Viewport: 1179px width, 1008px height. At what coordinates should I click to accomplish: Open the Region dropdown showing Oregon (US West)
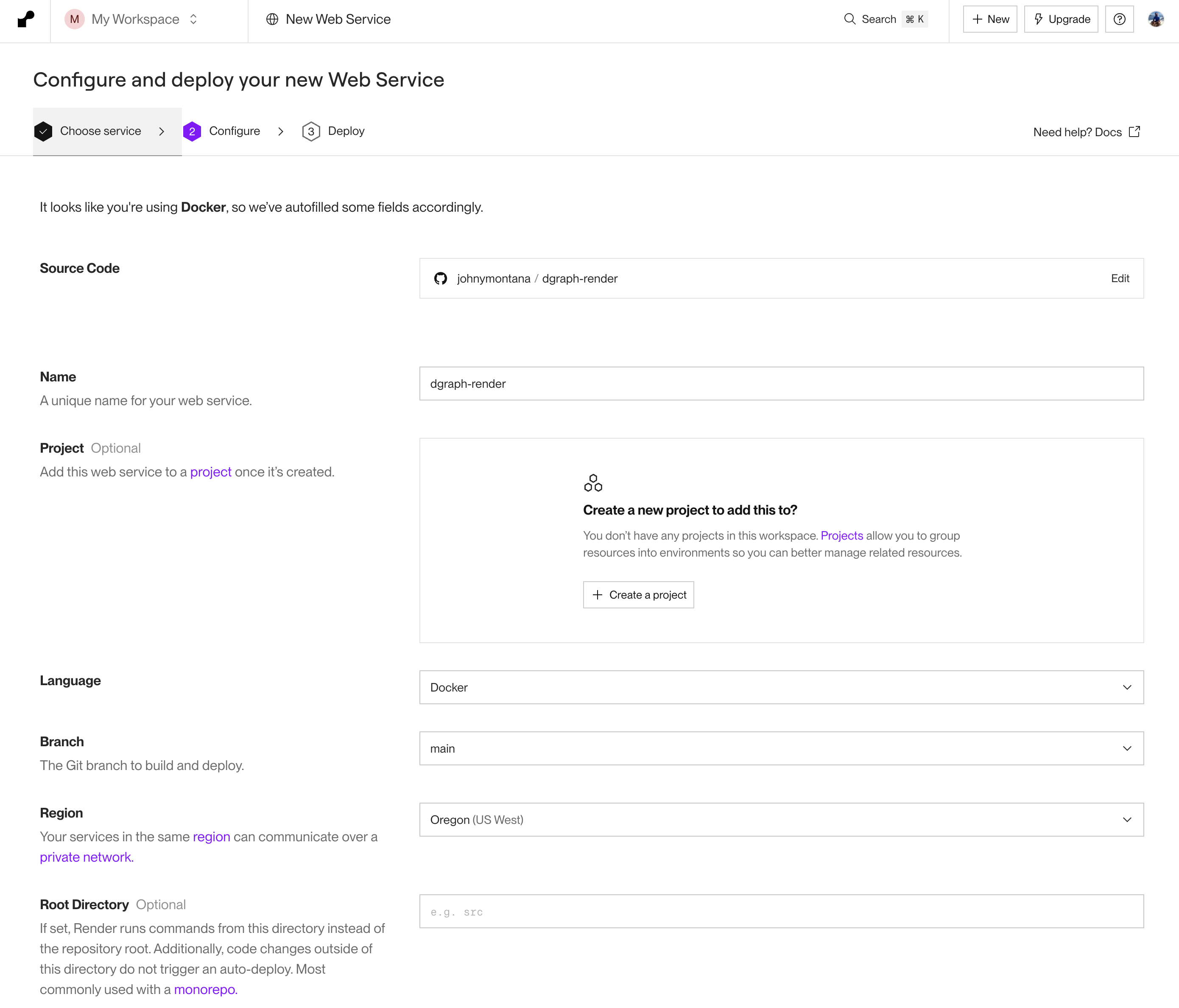pyautogui.click(x=781, y=820)
